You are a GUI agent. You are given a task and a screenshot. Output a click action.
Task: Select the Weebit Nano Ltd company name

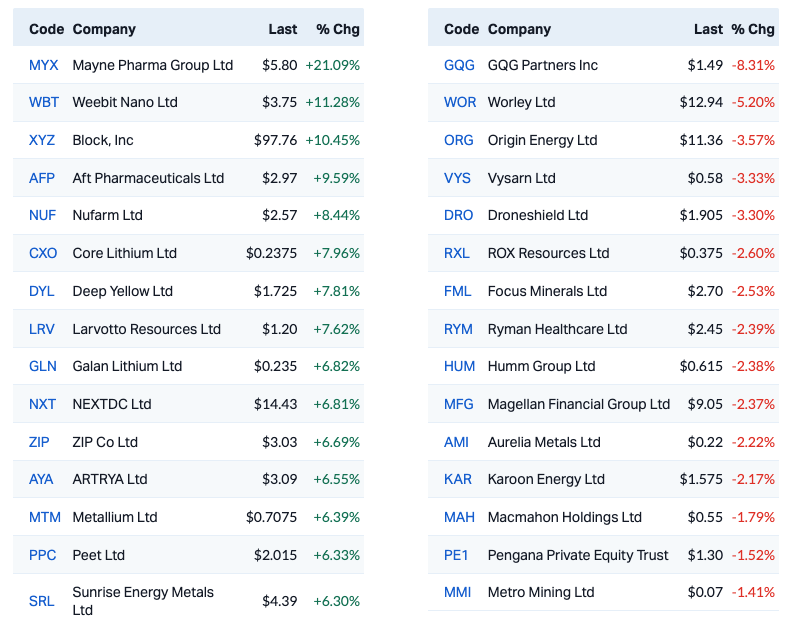coord(125,102)
